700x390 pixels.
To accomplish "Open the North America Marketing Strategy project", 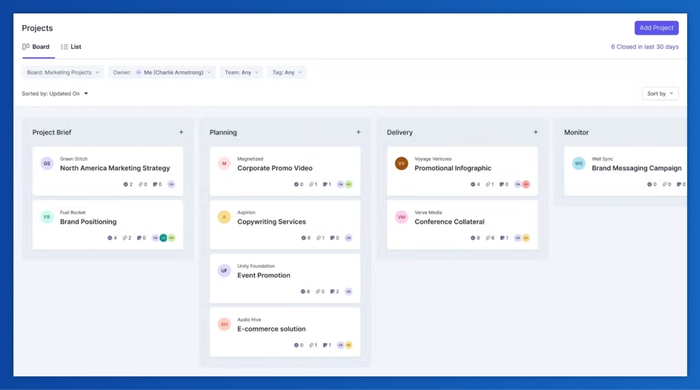I will (108, 171).
